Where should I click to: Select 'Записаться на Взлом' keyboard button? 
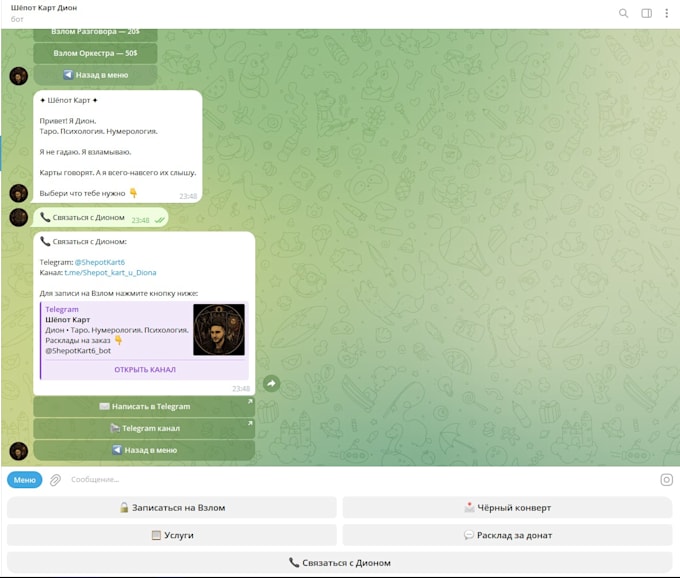coord(172,507)
